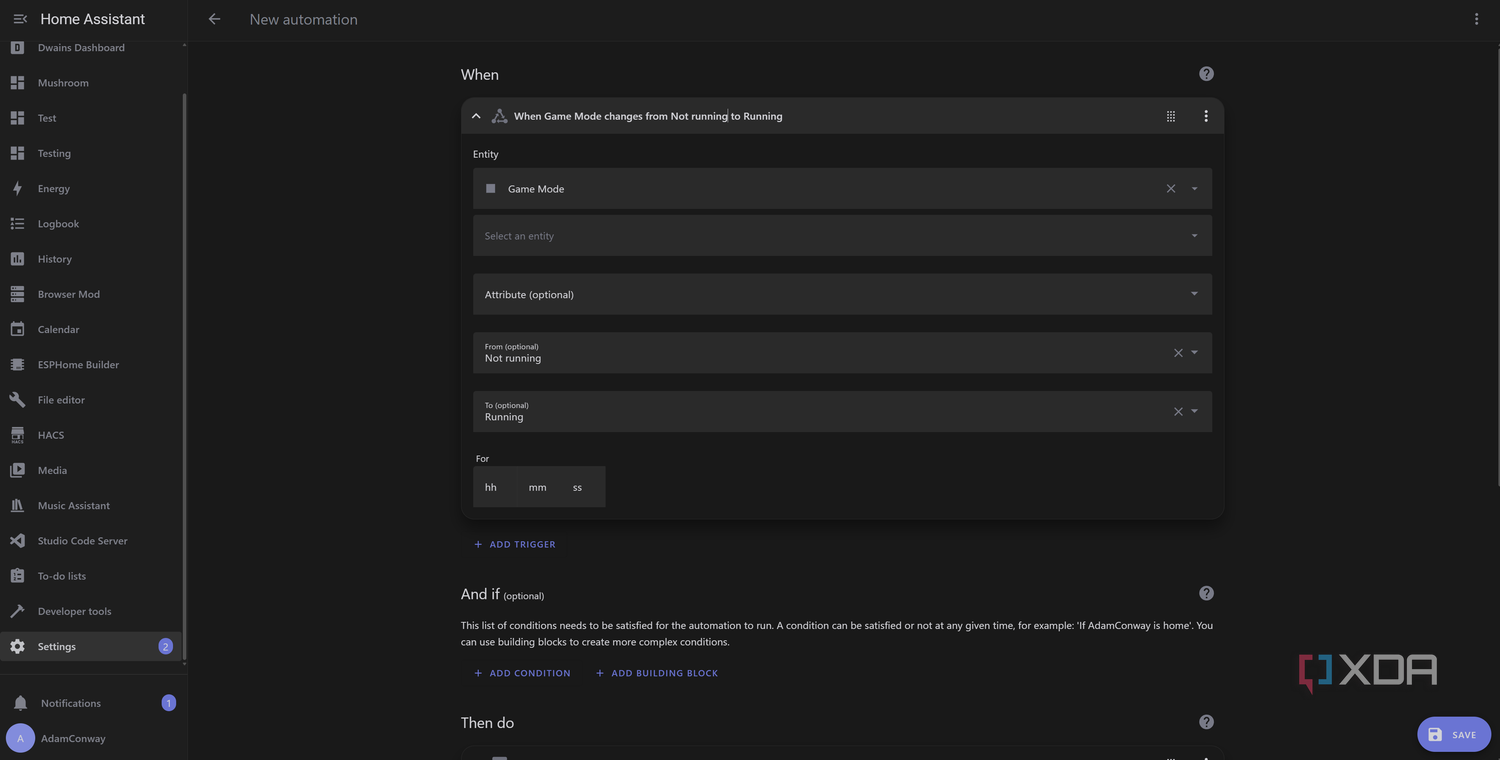Image resolution: width=1500 pixels, height=760 pixels.
Task: Click the Add Building Block button
Action: coord(657,673)
